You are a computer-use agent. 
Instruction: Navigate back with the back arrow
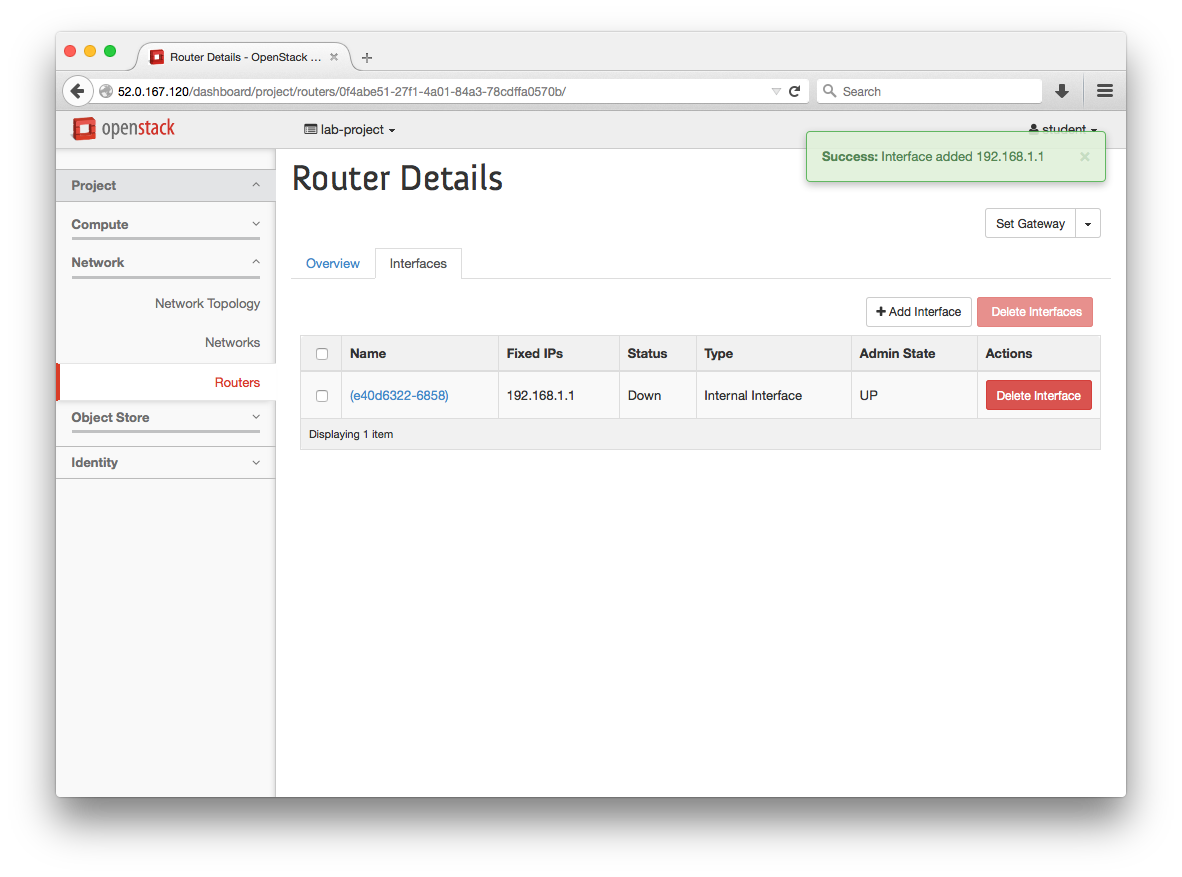[x=78, y=90]
